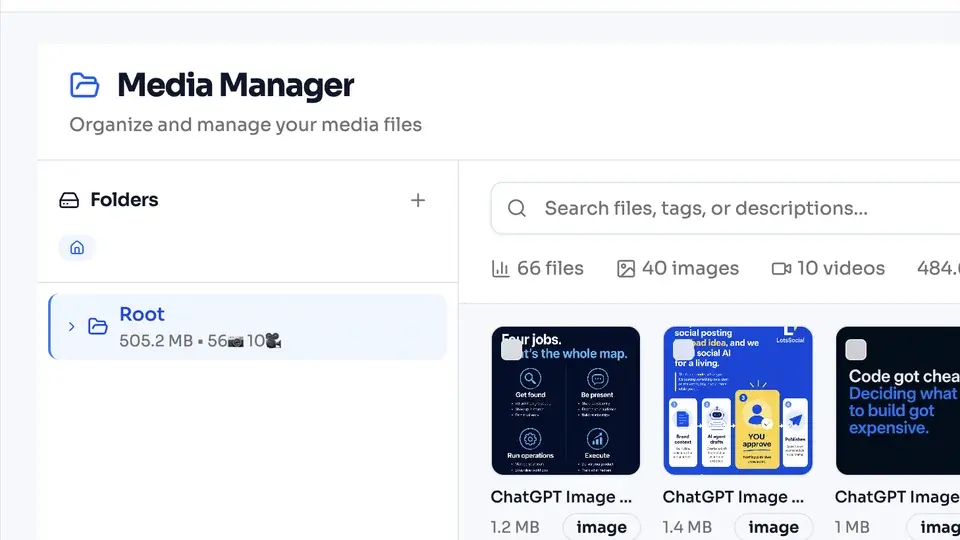
Task: Click the 66 files bar chart icon
Action: [x=500, y=269]
